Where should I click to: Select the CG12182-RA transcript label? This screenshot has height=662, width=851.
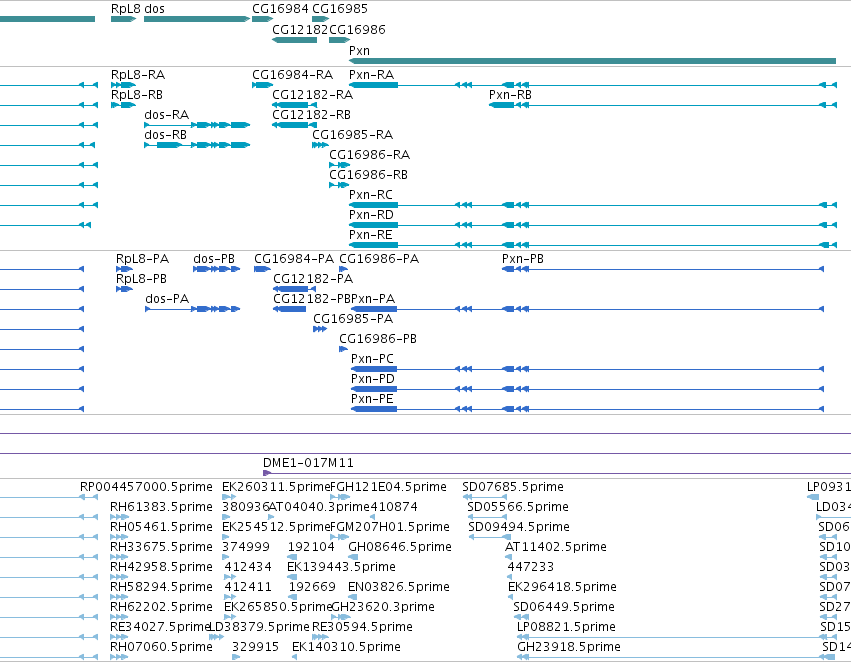313,95
